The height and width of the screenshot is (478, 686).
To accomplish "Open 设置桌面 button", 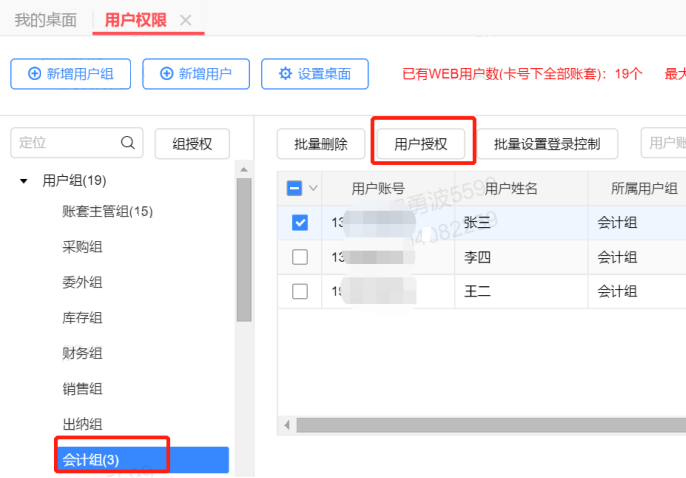I will point(315,74).
